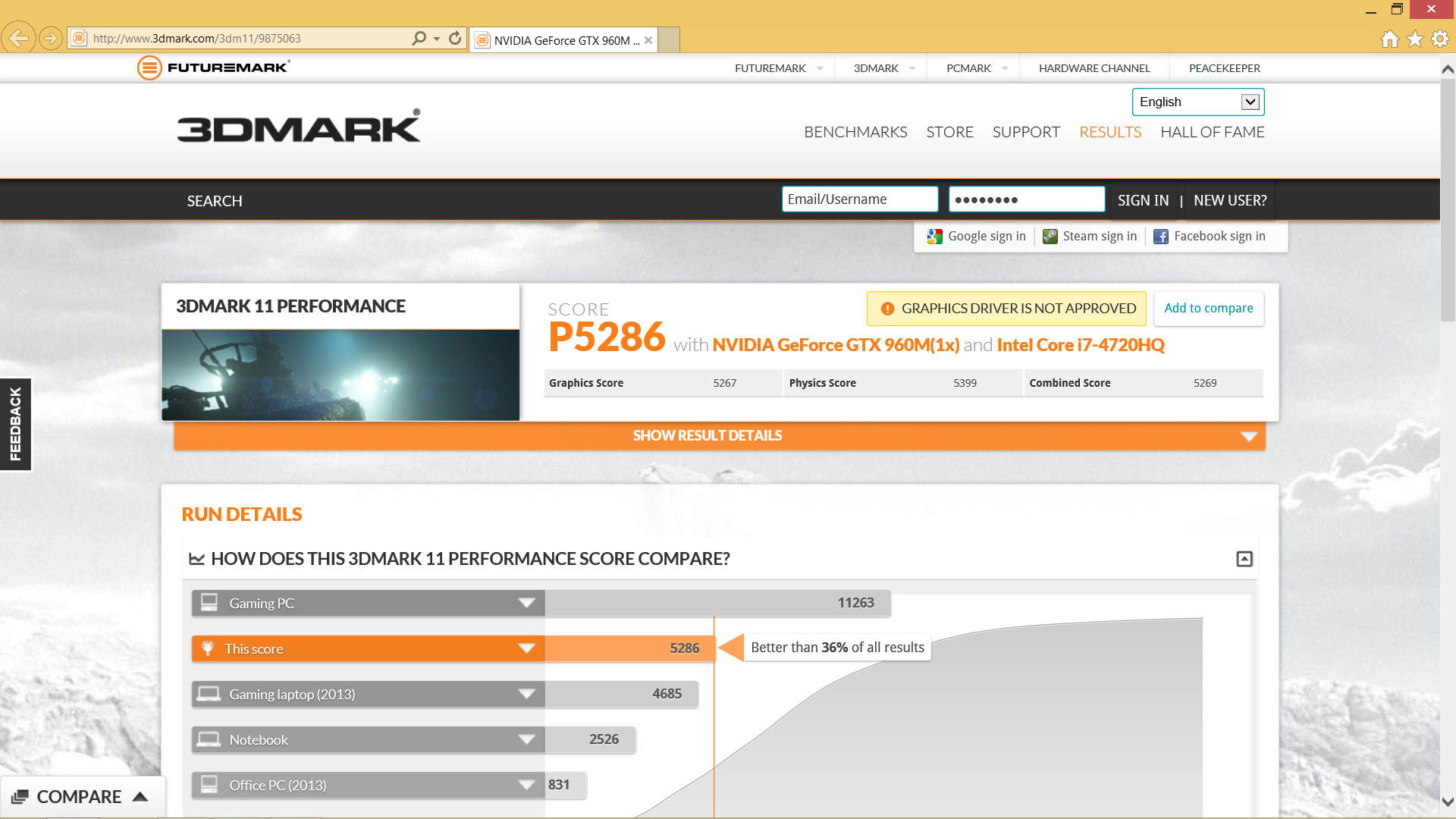Expand the COMPARE panel arrow

pyautogui.click(x=140, y=797)
